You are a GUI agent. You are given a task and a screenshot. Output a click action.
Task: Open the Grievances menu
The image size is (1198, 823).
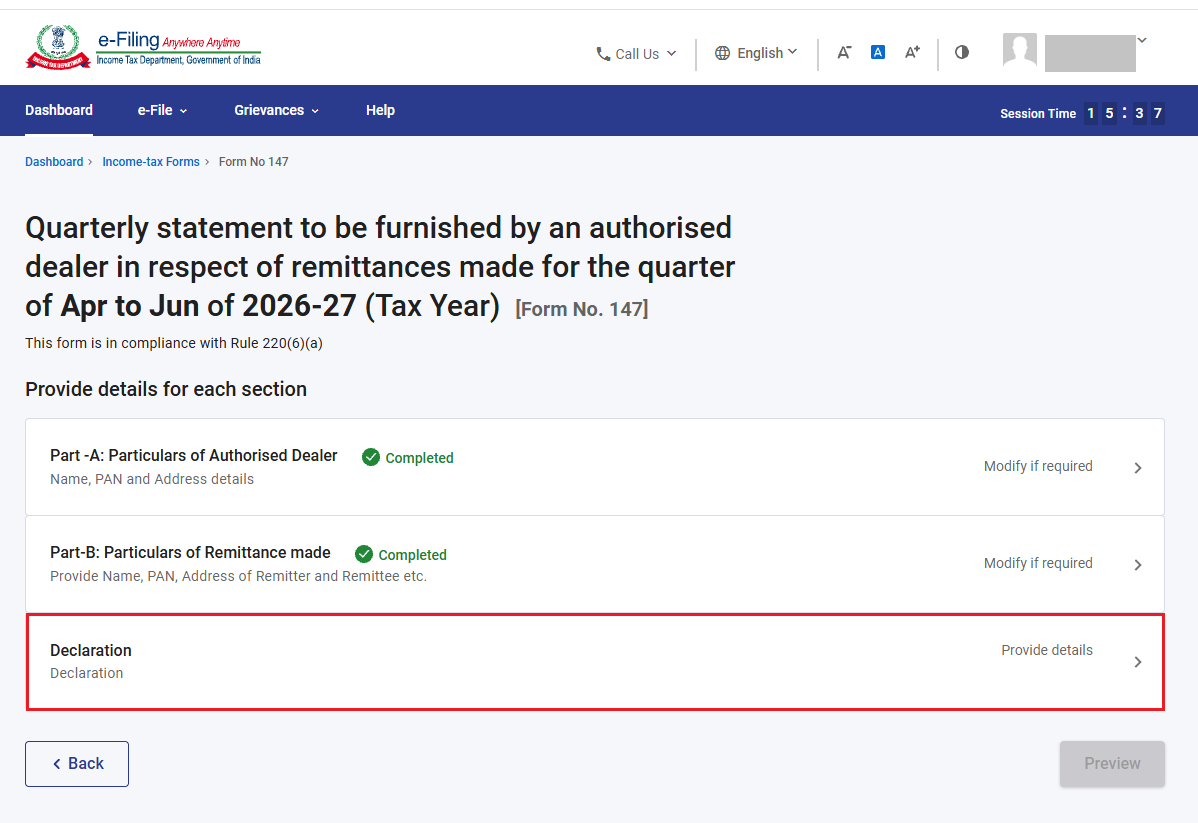click(277, 110)
